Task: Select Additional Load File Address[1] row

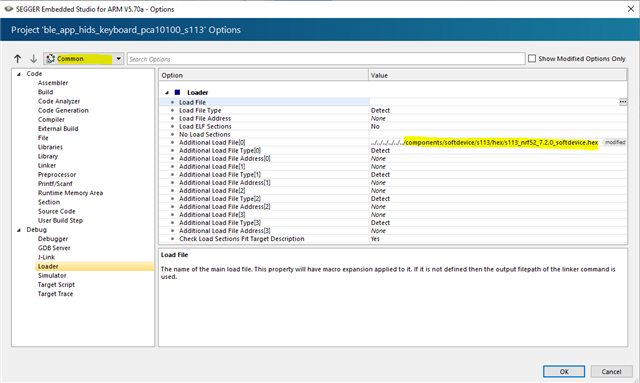Action: pos(393,183)
